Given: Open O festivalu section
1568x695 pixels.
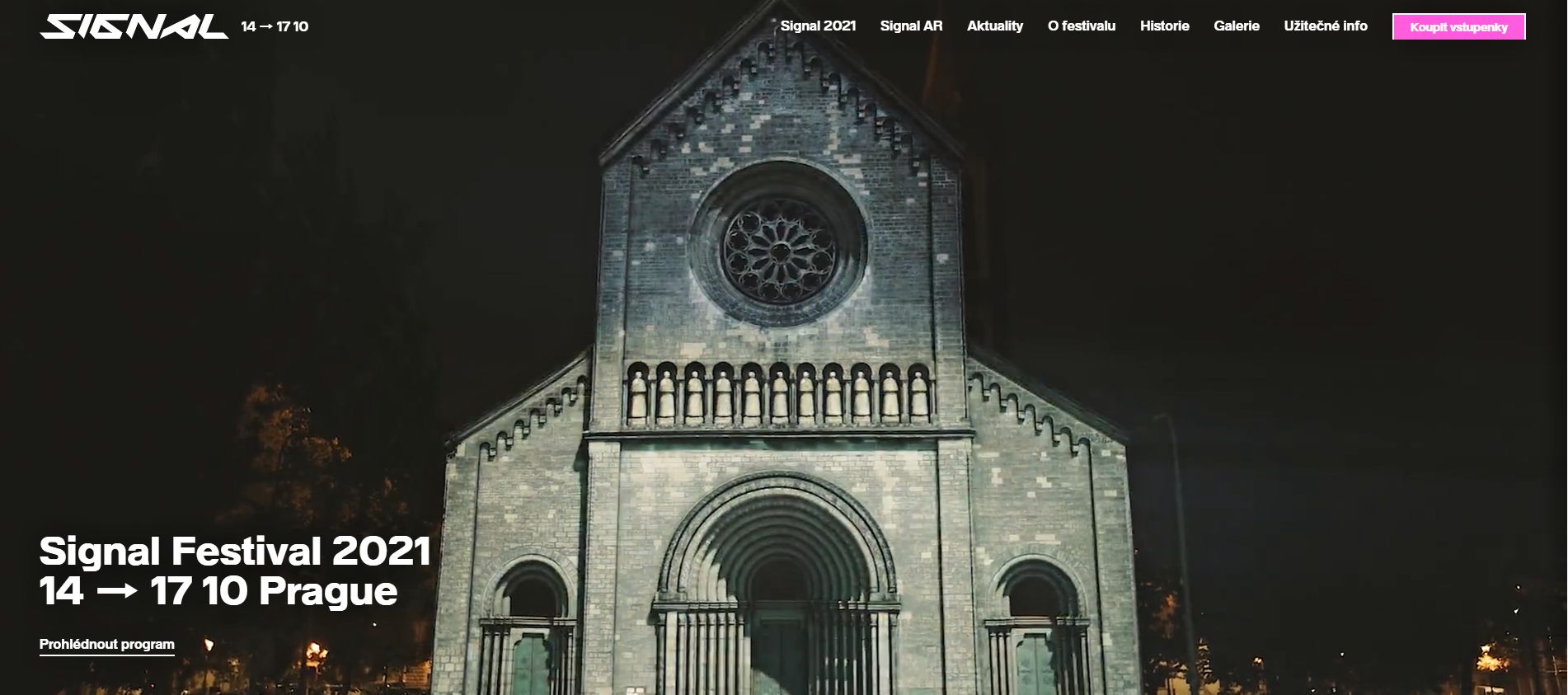Looking at the screenshot, I should click(1082, 26).
